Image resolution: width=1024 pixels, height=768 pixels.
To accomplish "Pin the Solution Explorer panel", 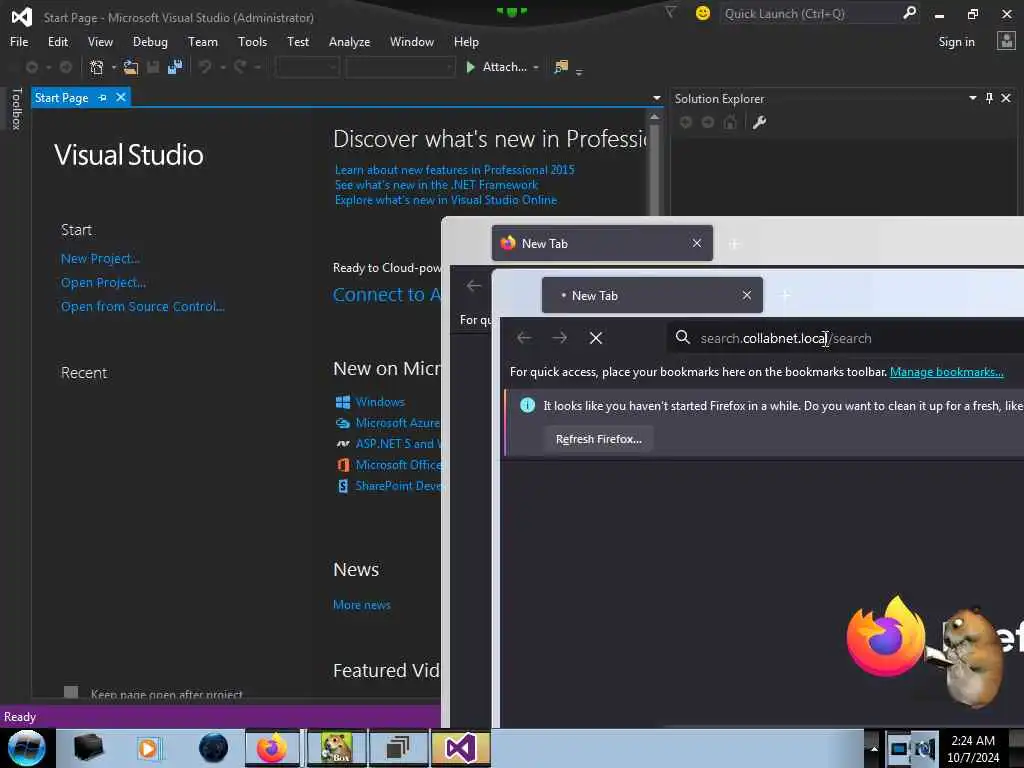I will point(989,98).
